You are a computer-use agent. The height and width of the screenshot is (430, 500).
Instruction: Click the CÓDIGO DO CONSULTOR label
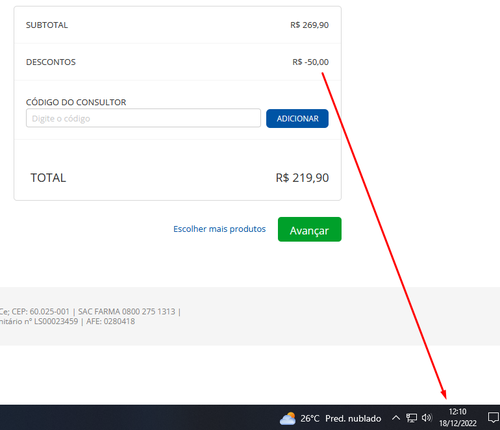click(76, 102)
